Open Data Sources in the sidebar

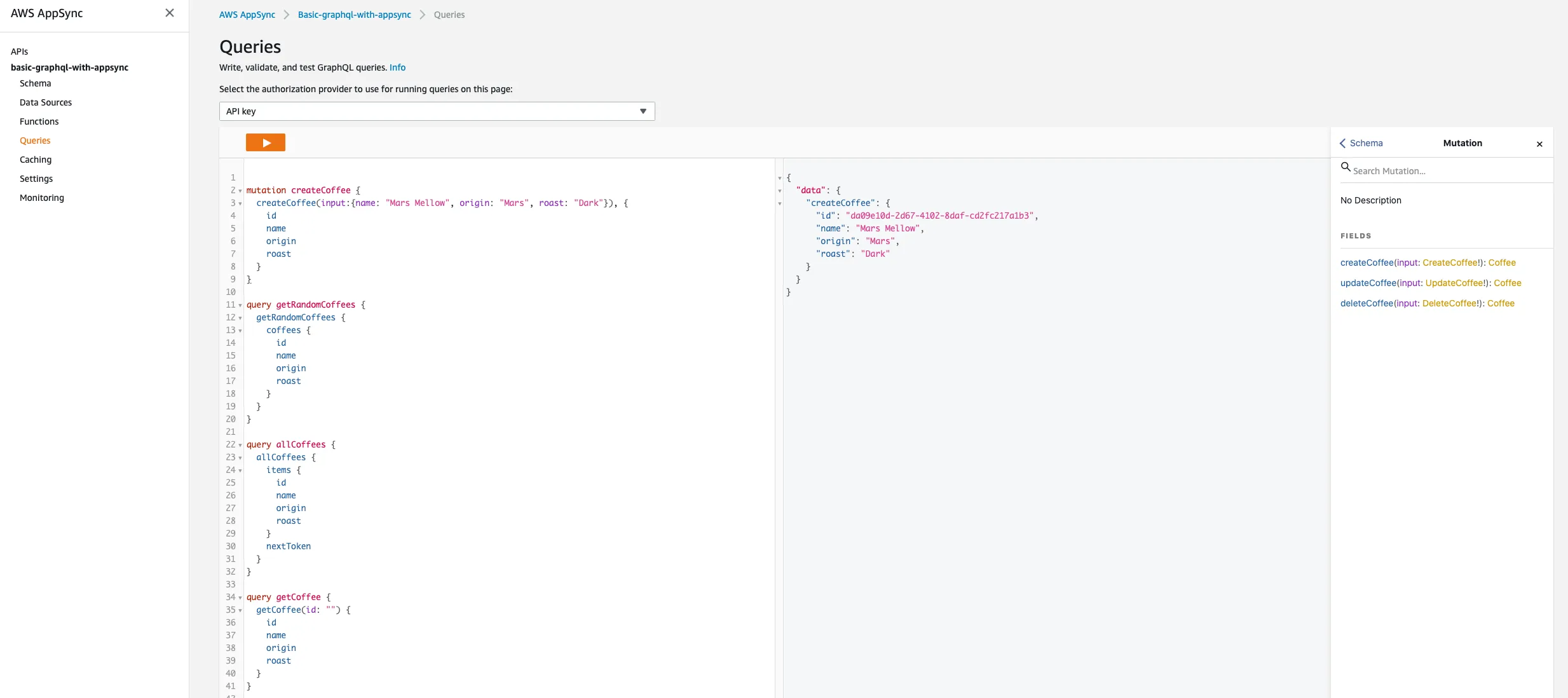point(45,102)
